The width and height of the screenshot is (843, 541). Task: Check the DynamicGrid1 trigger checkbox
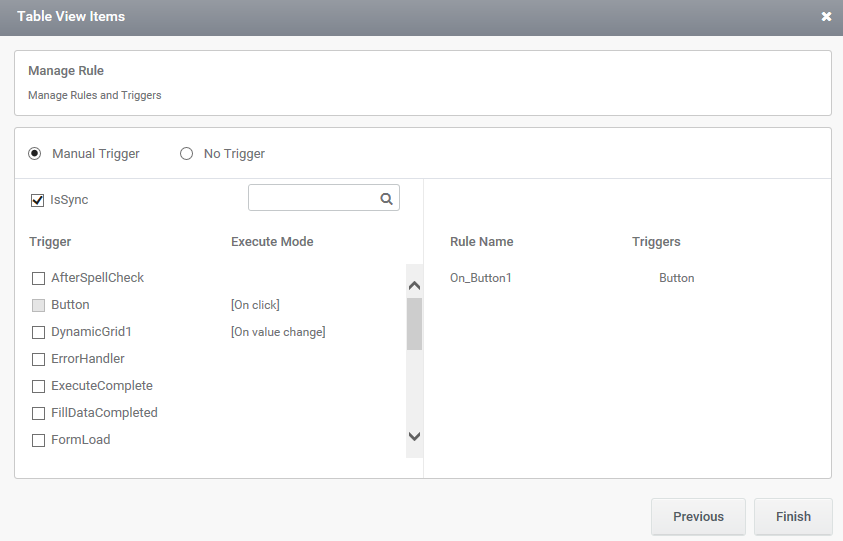click(38, 332)
